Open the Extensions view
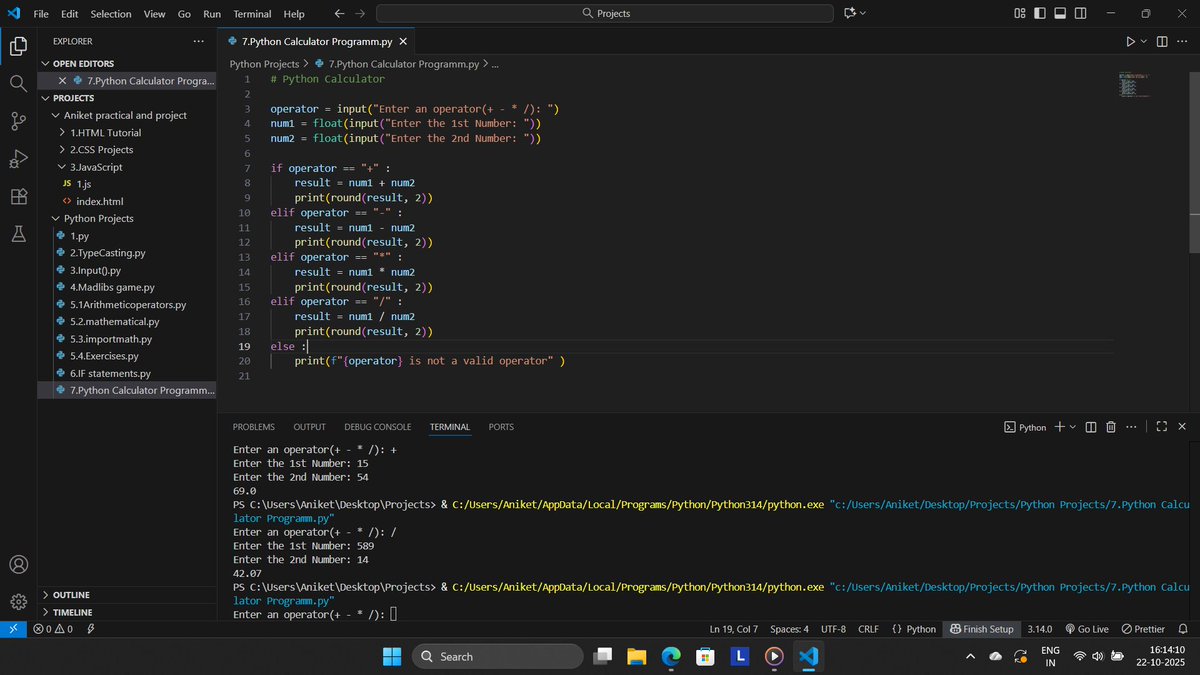Image resolution: width=1200 pixels, height=675 pixels. [18, 197]
